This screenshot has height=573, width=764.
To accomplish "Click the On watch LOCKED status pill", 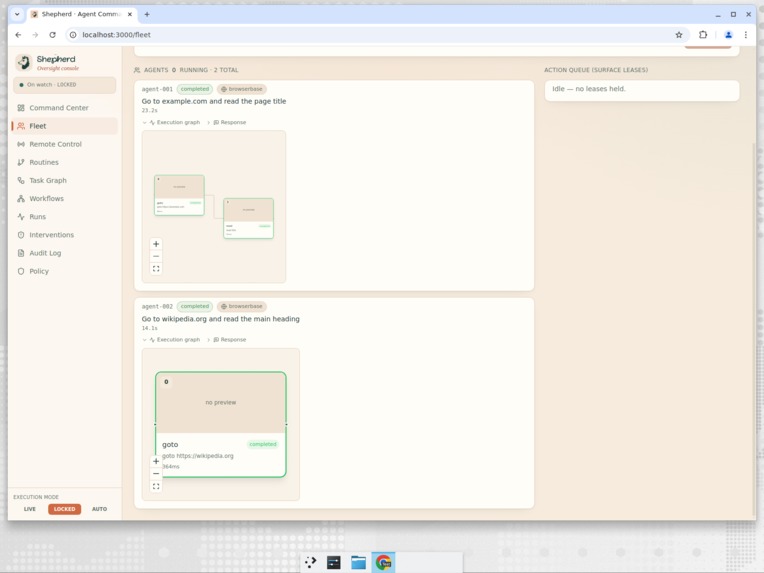I will click(64, 85).
